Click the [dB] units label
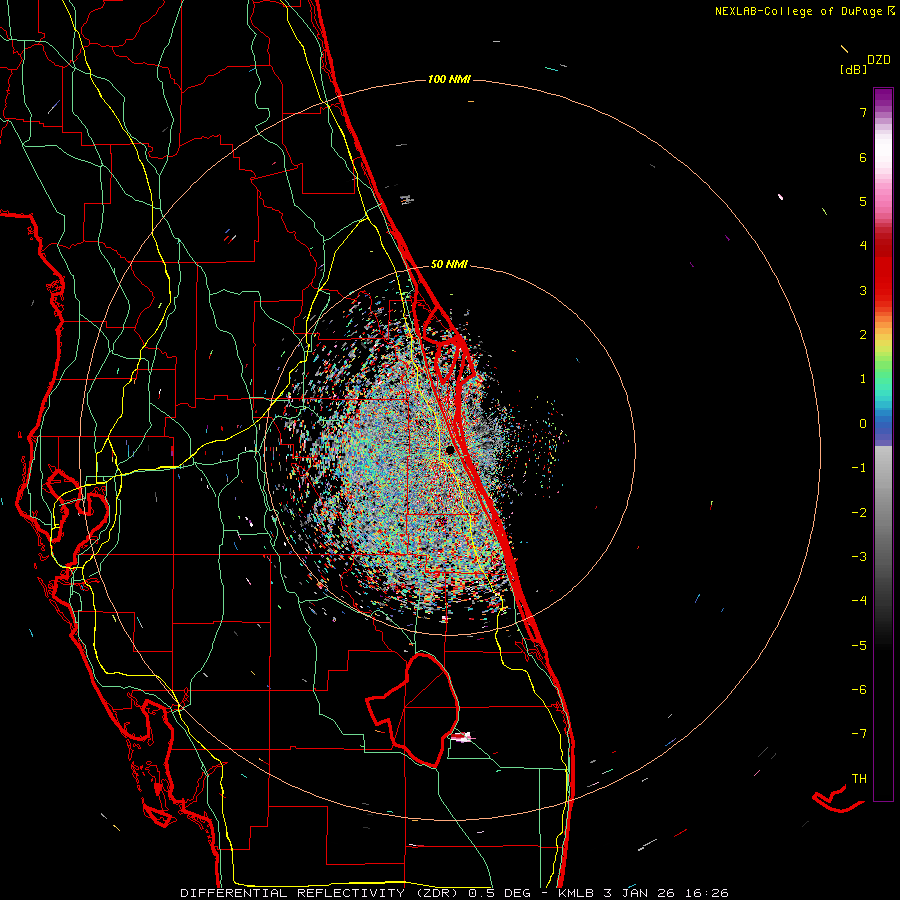 [x=853, y=69]
